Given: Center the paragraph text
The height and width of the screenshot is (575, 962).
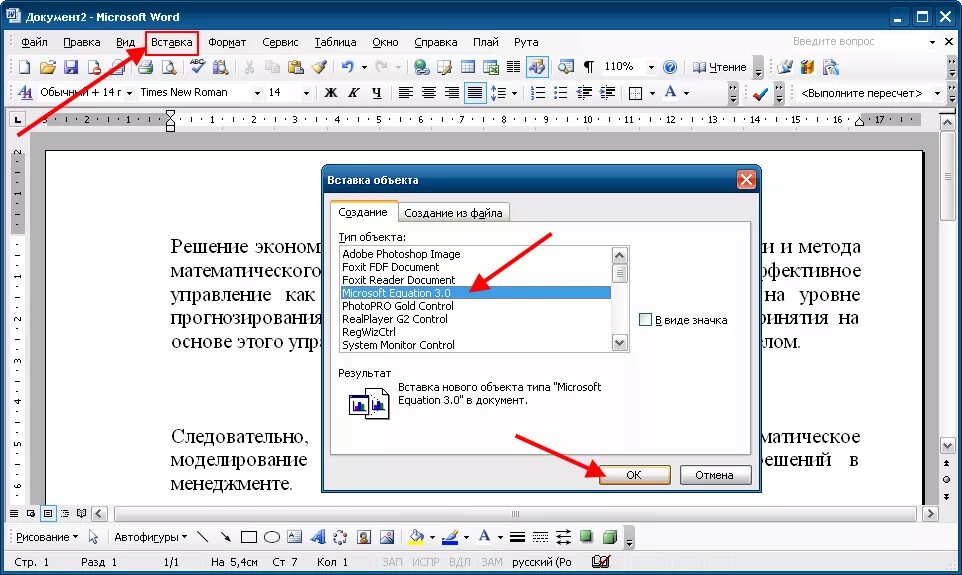Looking at the screenshot, I should 429,93.
